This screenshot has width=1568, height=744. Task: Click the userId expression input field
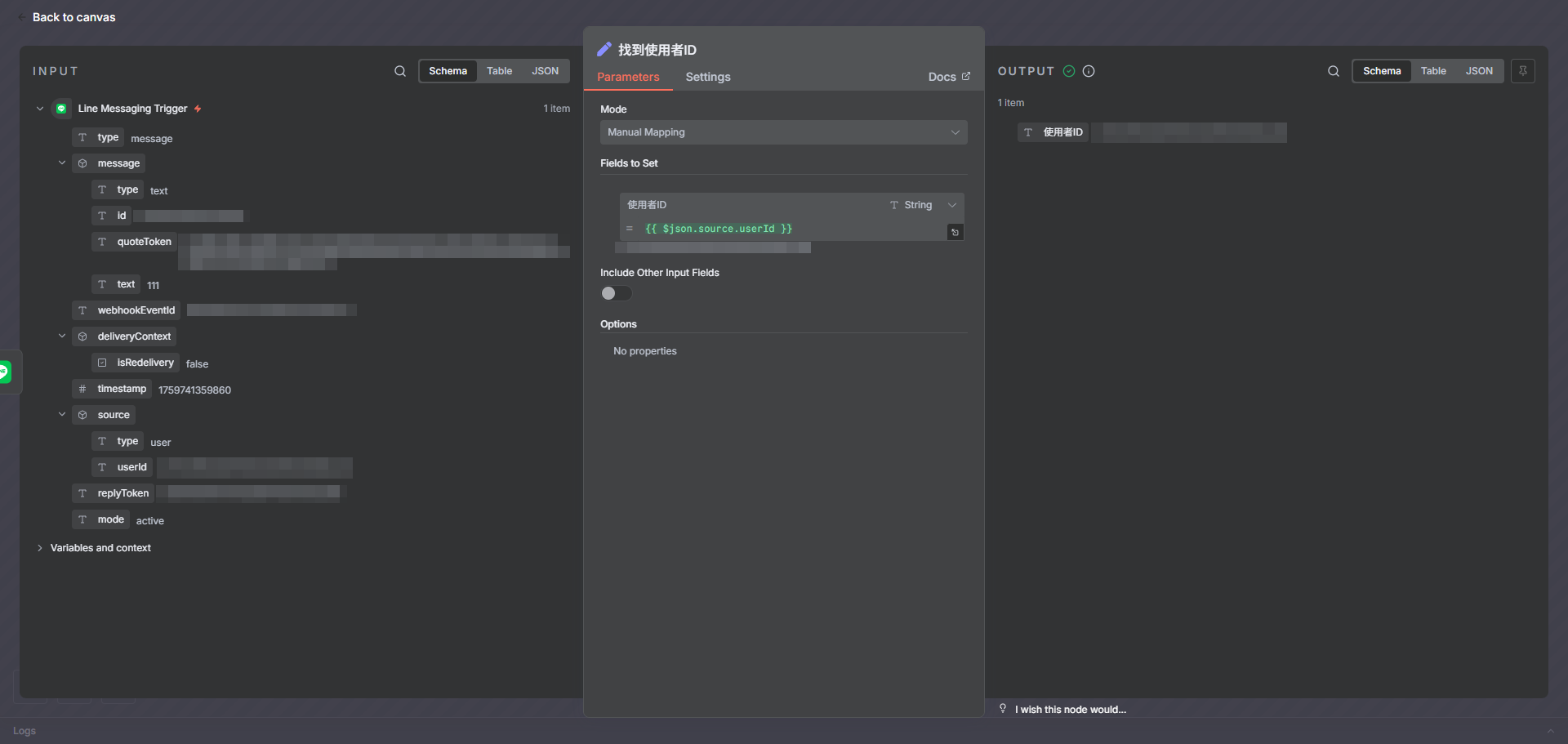click(x=784, y=229)
